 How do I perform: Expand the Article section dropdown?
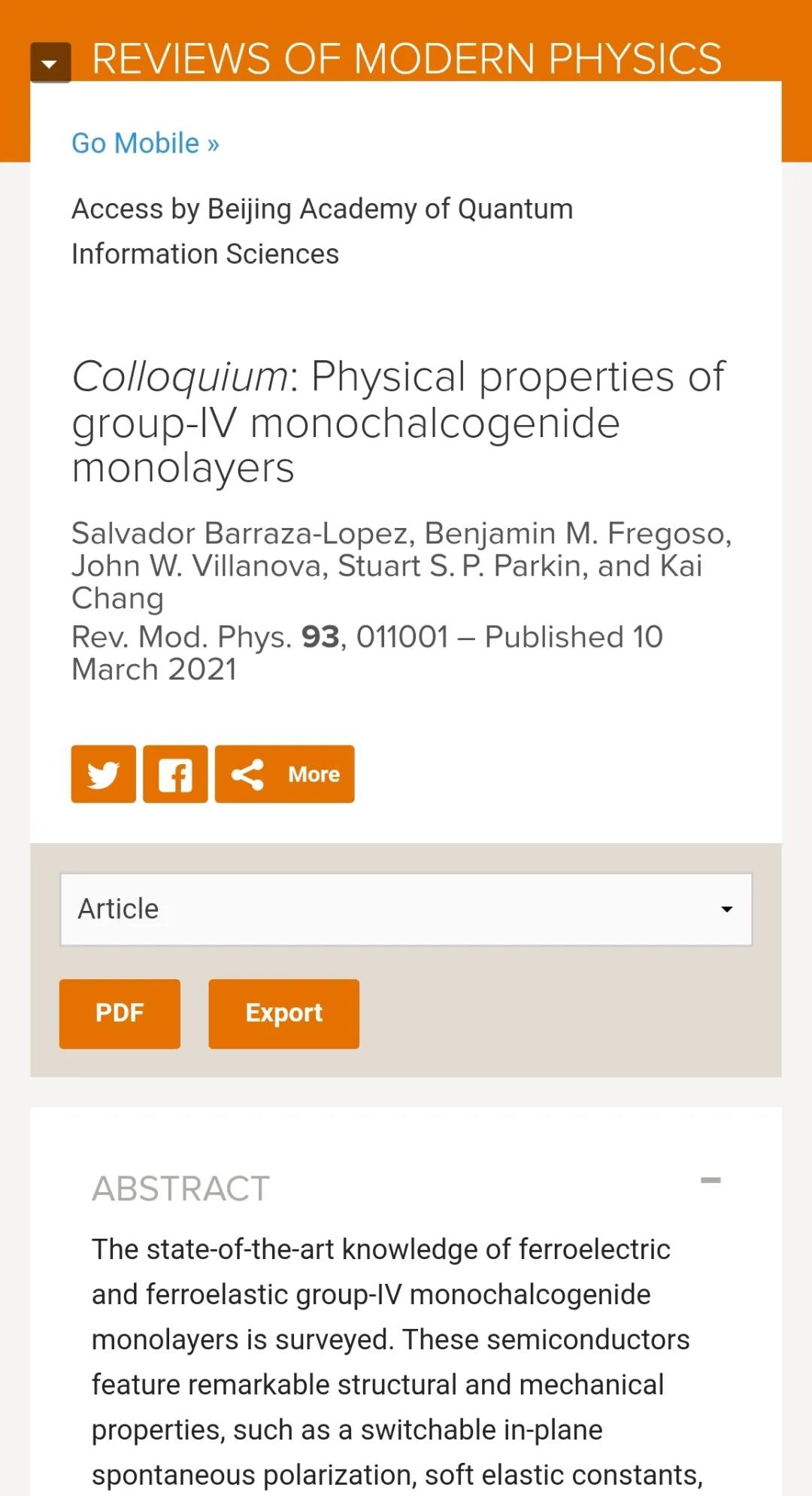[406, 909]
